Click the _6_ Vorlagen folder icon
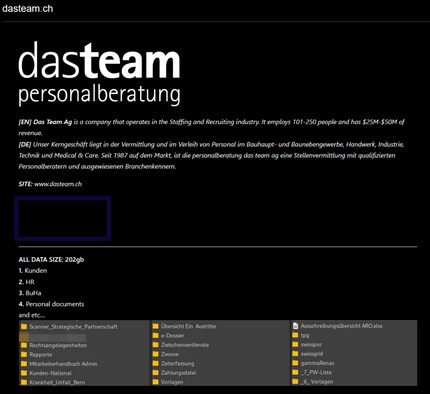 (x=295, y=382)
